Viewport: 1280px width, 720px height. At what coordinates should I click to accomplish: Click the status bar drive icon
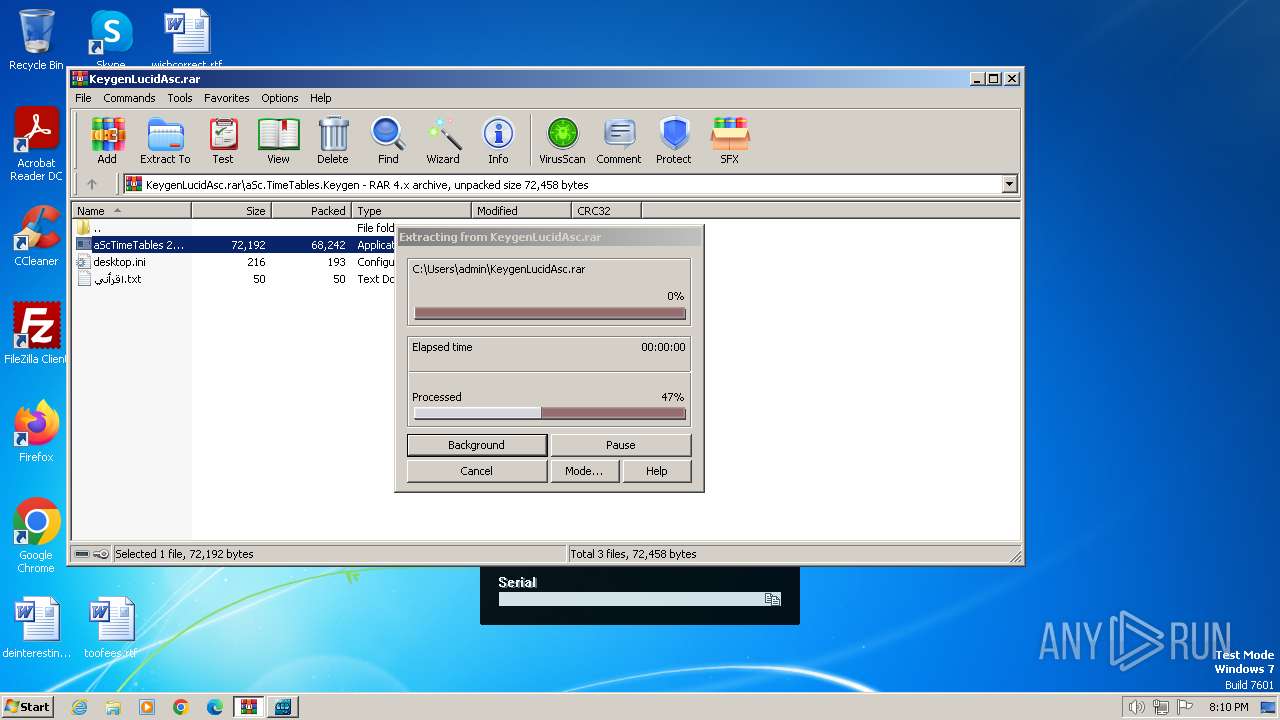pos(82,554)
